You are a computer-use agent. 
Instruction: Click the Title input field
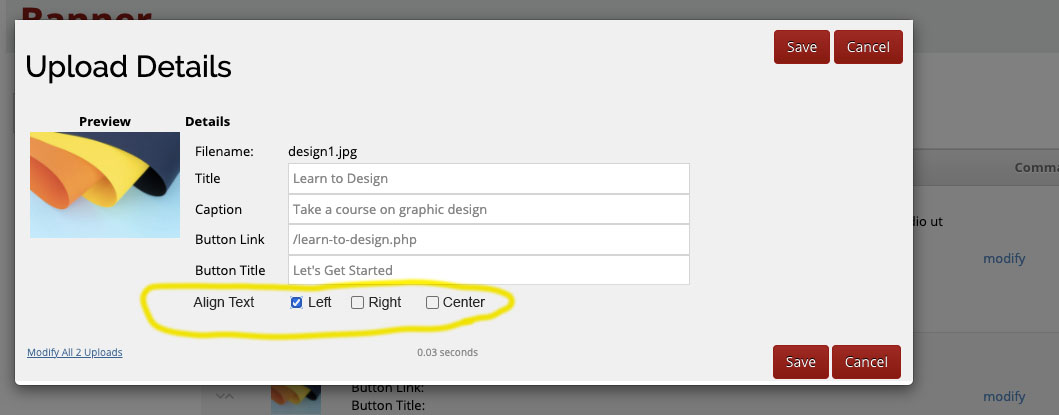tap(489, 179)
